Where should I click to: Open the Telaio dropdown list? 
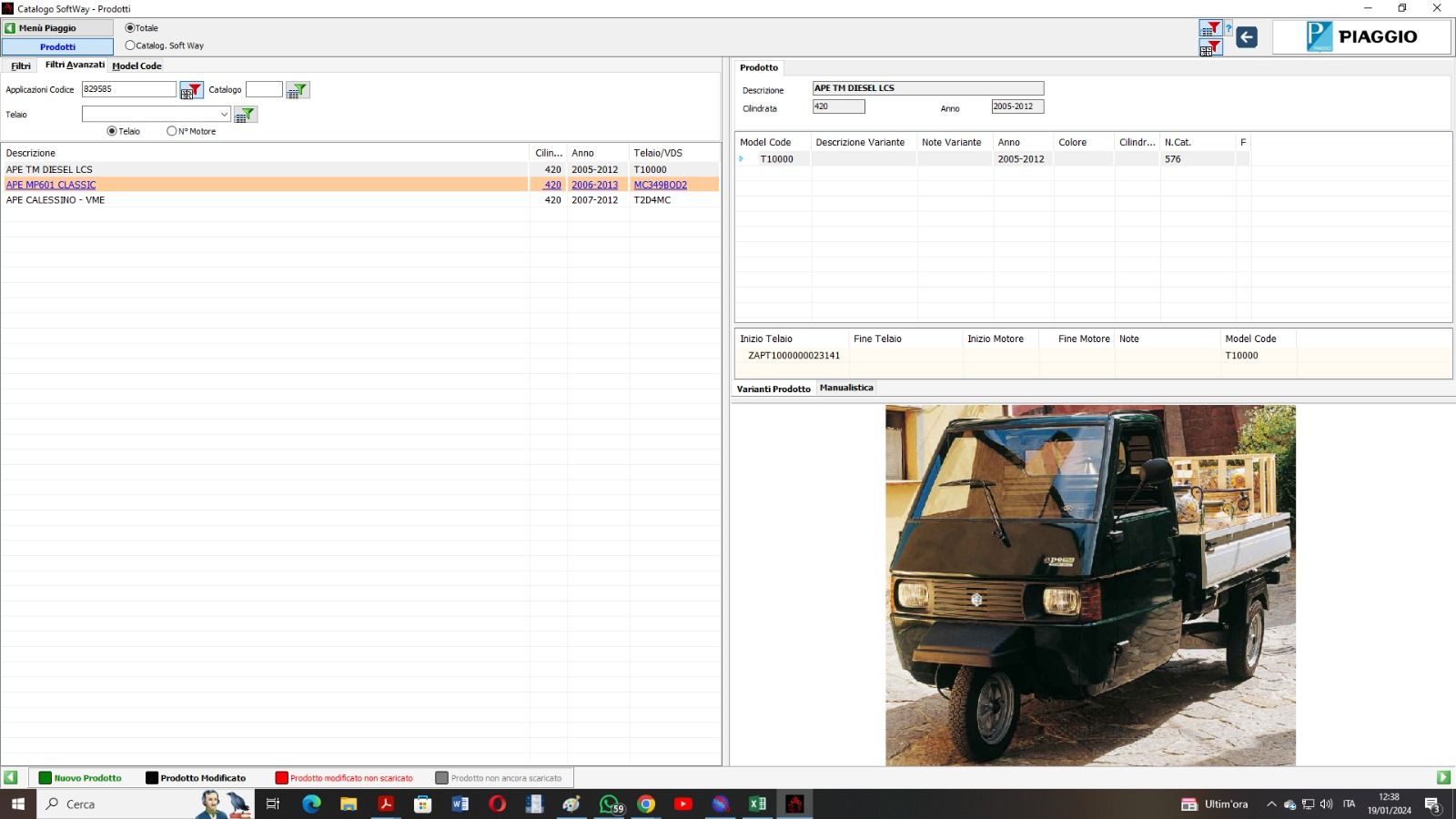tap(224, 115)
